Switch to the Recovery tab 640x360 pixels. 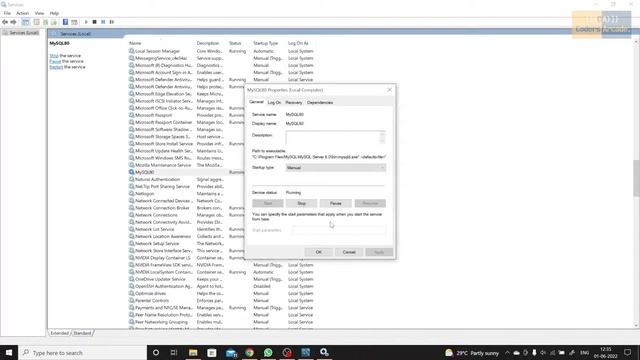tap(293, 102)
